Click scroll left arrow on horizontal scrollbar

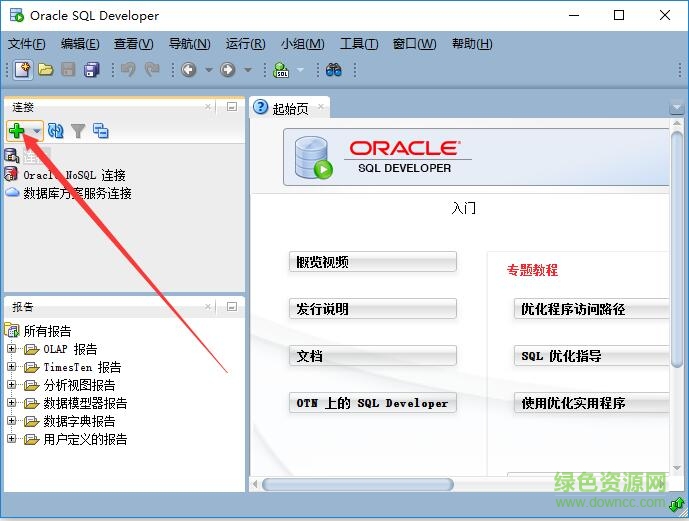255,485
